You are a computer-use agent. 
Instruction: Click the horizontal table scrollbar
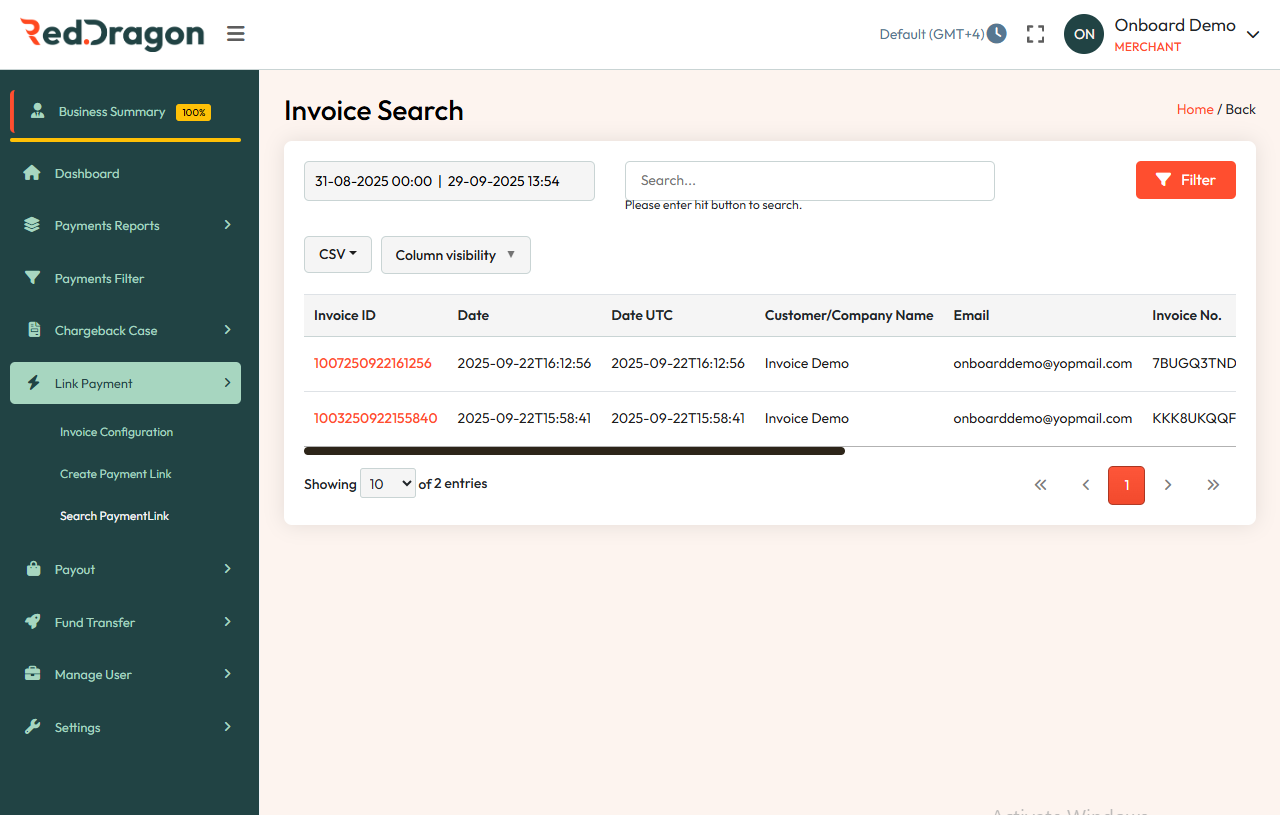coord(574,451)
